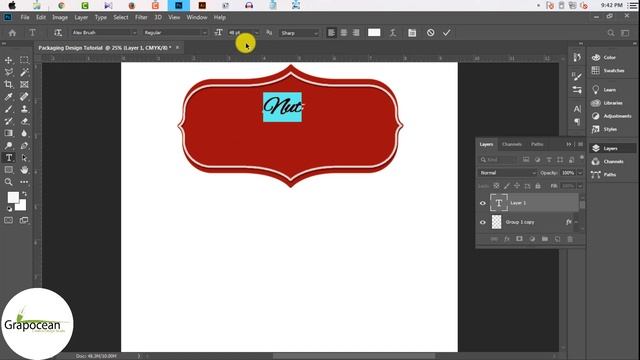The image size is (640, 360).
Task: Cancel current text edits
Action: point(431,33)
